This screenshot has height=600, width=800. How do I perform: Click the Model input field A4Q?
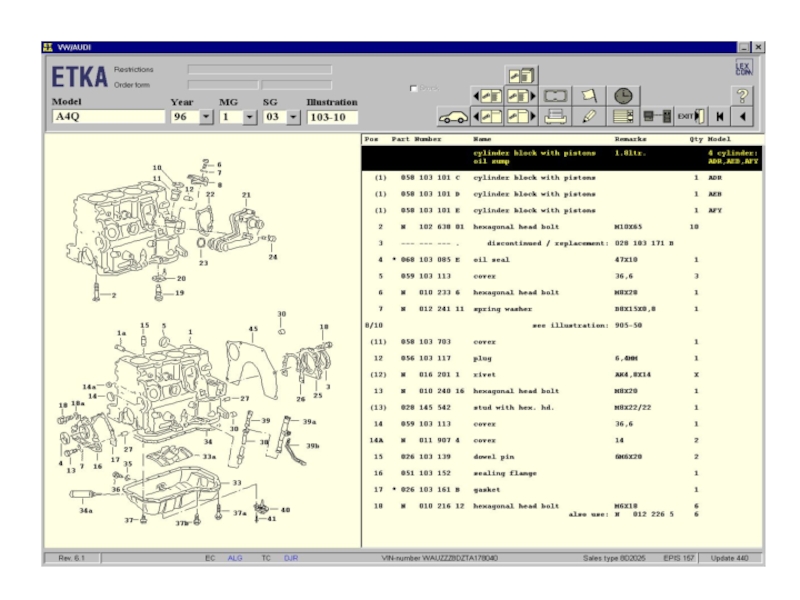pyautogui.click(x=108, y=117)
